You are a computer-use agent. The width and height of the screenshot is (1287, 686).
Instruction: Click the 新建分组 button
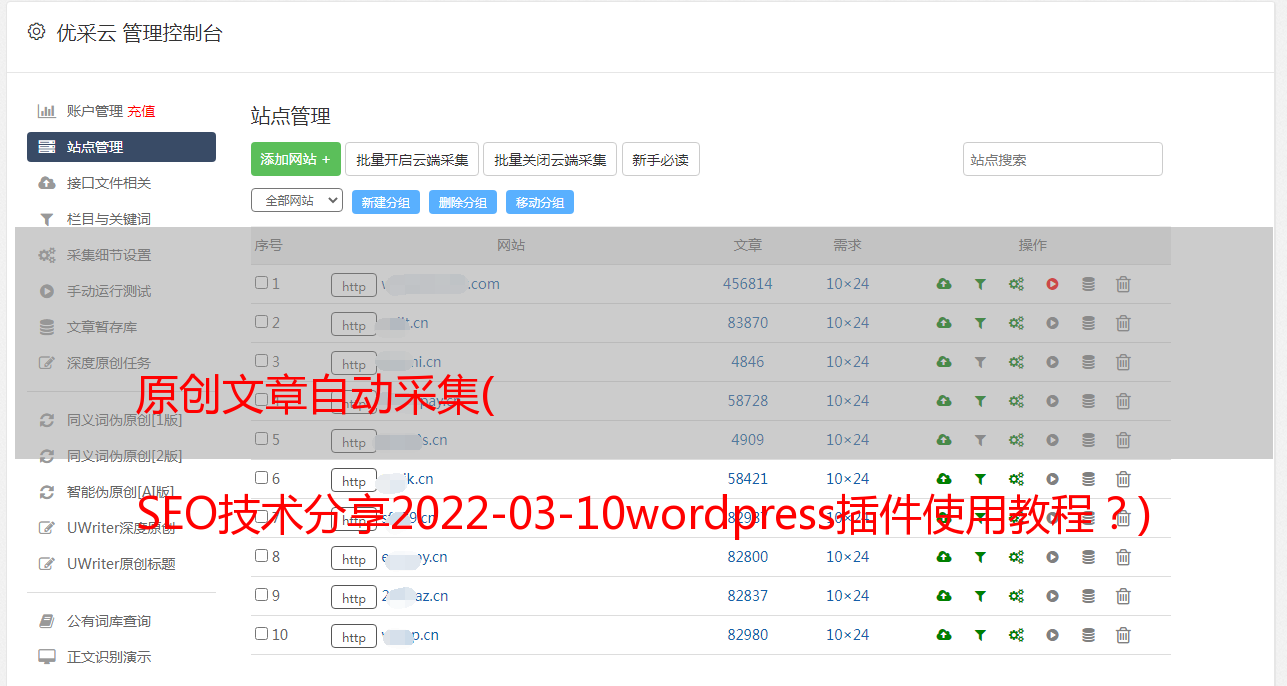pyautogui.click(x=385, y=202)
